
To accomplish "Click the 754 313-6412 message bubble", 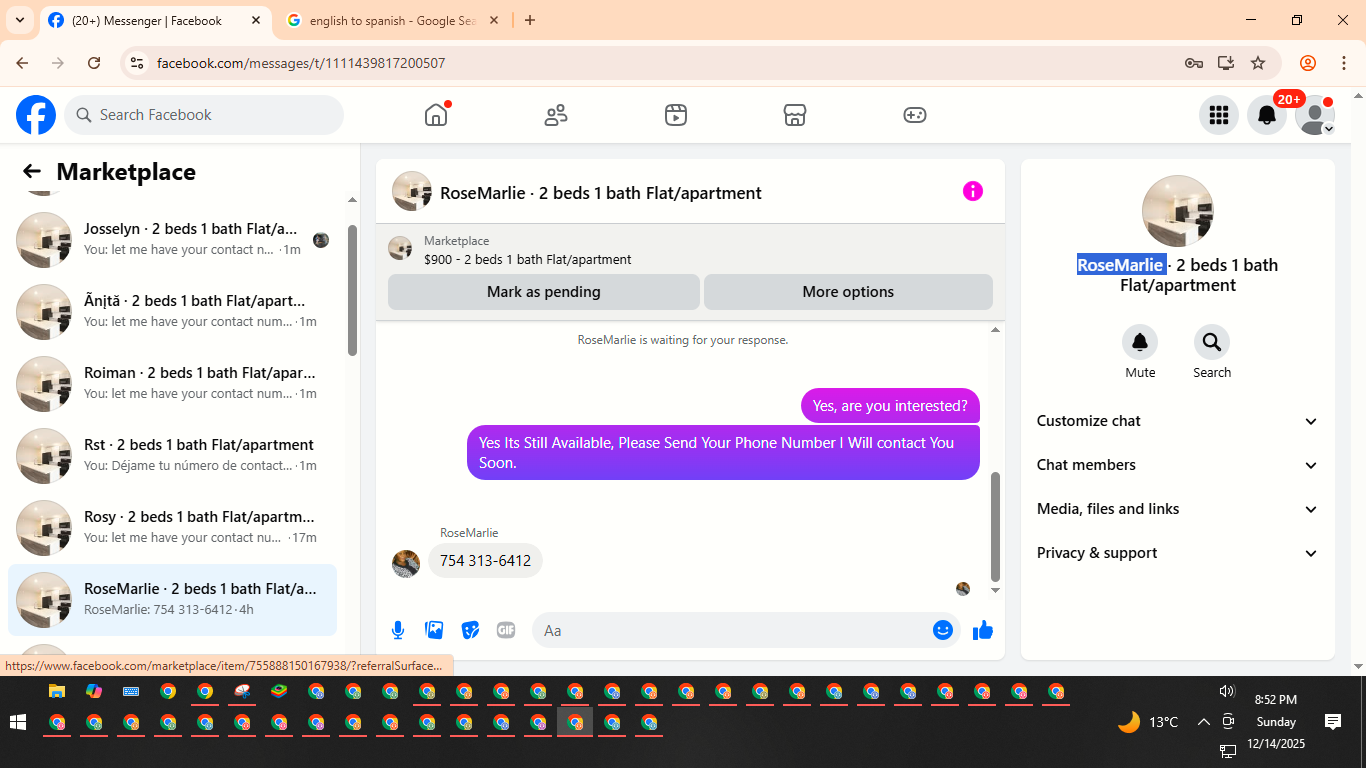I will click(485, 560).
